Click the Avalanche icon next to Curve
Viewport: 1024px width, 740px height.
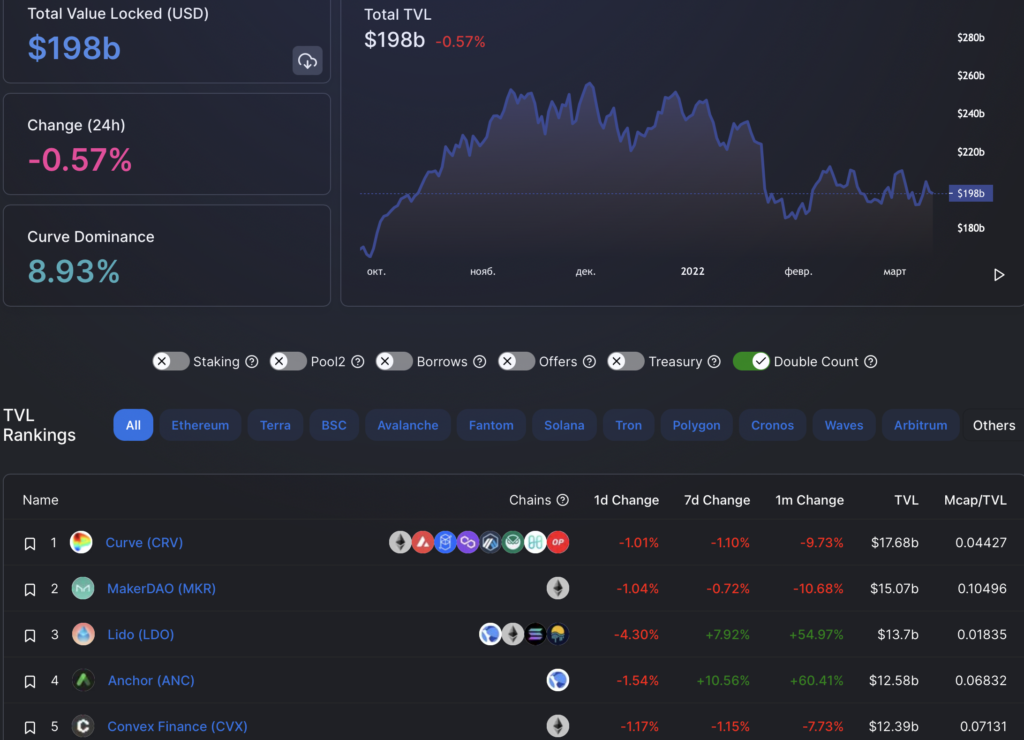422,542
